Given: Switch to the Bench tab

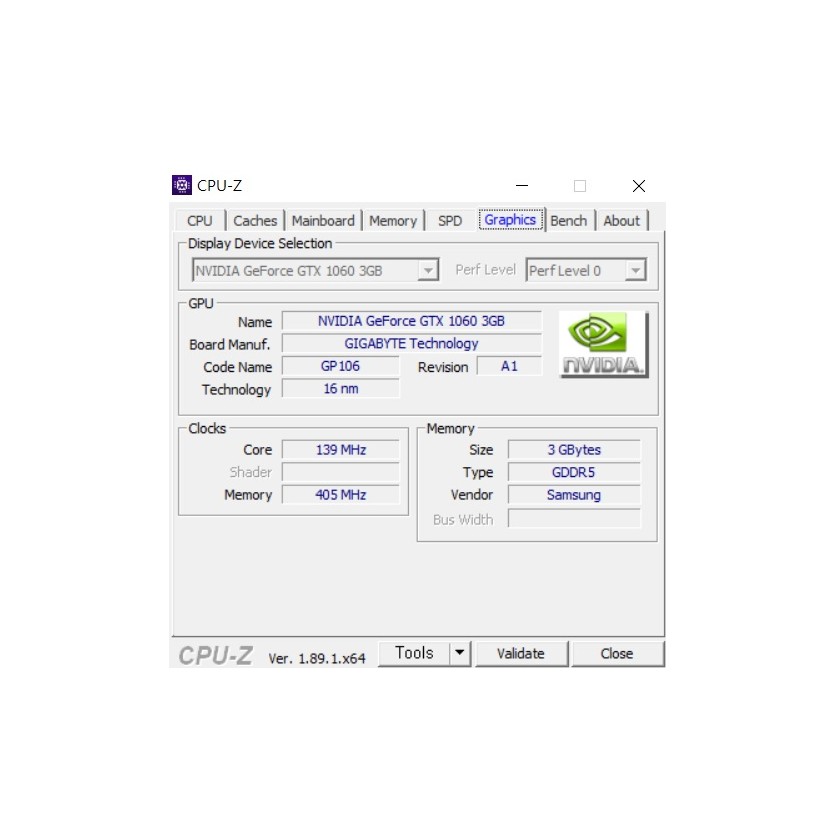Looking at the screenshot, I should click(x=569, y=220).
